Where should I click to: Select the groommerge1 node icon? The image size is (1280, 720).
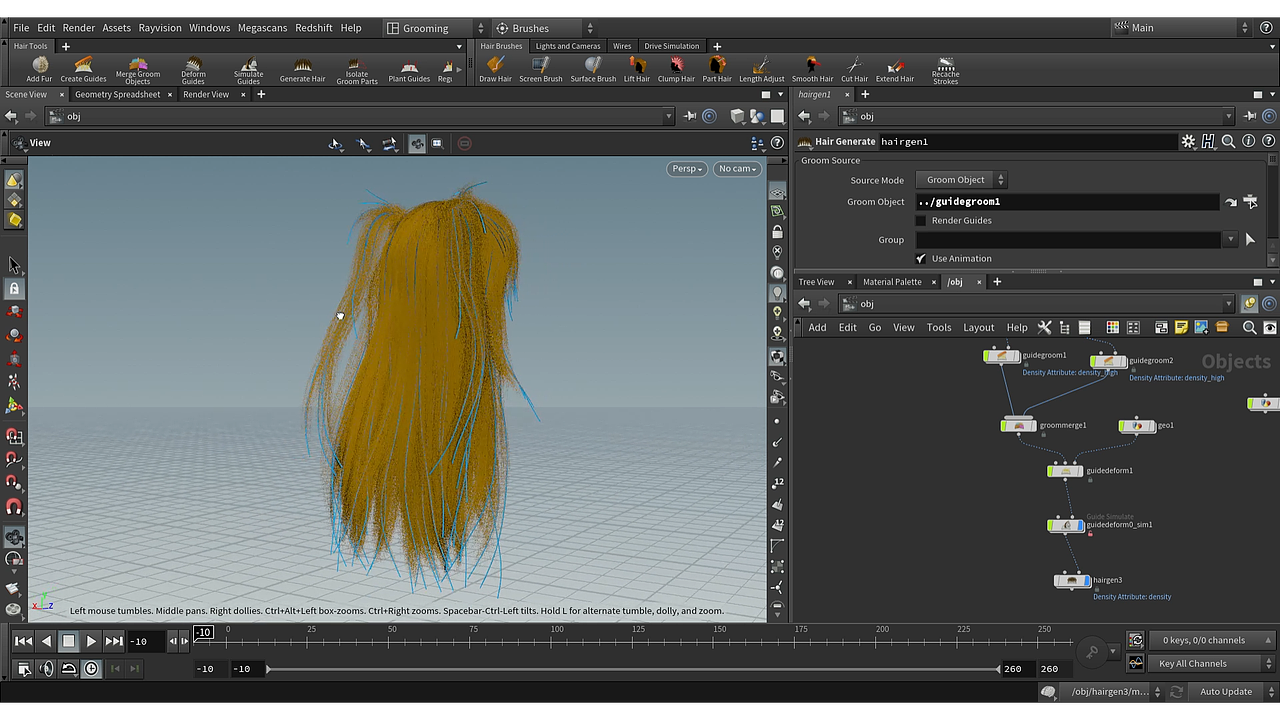coord(1019,426)
